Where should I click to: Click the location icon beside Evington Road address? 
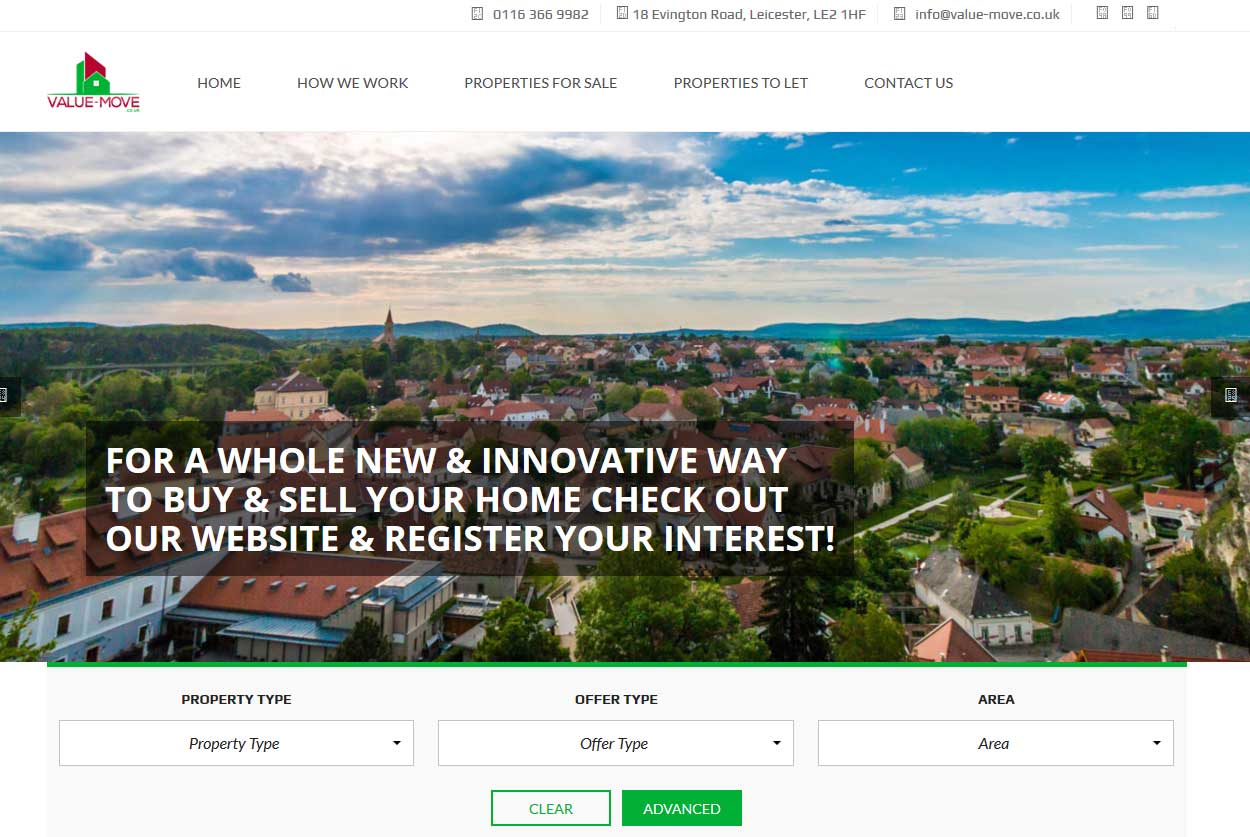click(x=622, y=13)
